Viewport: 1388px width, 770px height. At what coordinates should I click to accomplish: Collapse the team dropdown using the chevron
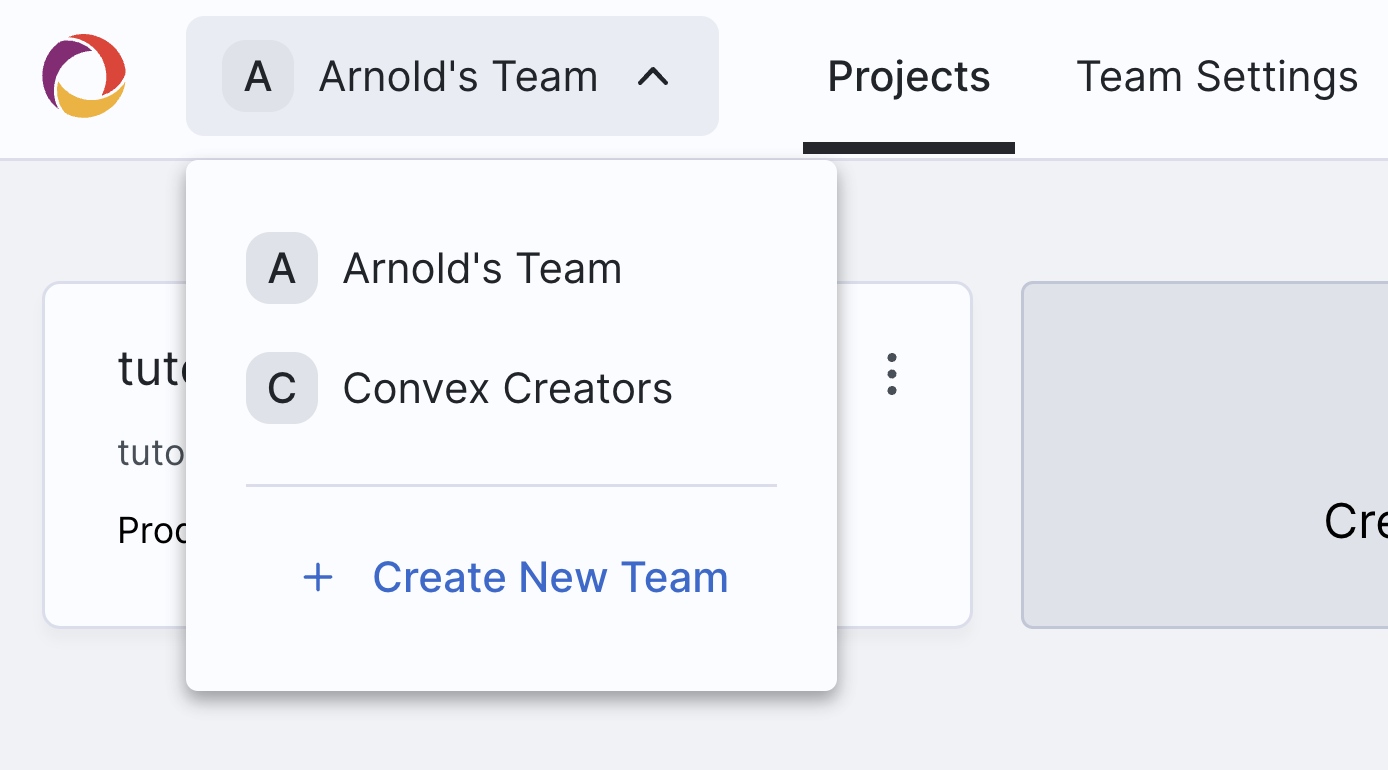(653, 76)
